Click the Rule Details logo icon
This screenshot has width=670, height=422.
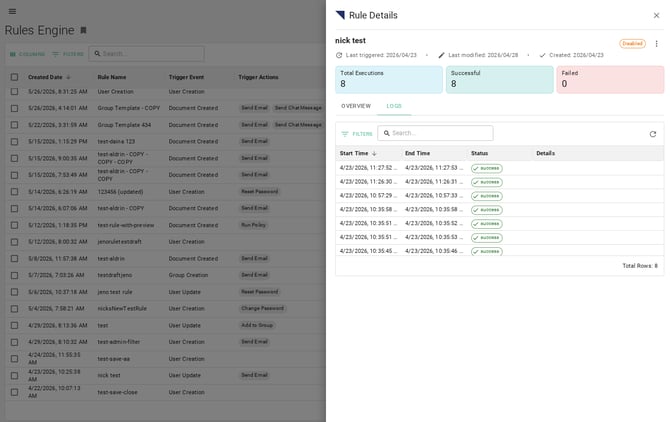(x=340, y=15)
